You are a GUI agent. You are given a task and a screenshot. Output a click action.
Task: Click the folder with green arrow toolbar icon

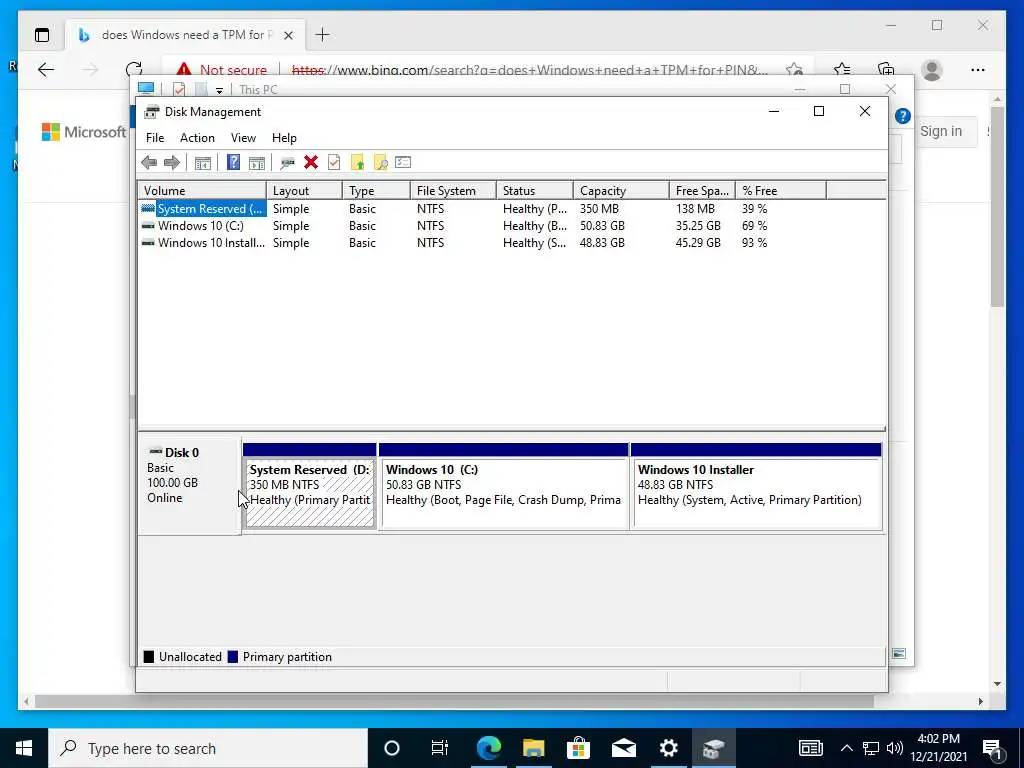pyautogui.click(x=357, y=163)
